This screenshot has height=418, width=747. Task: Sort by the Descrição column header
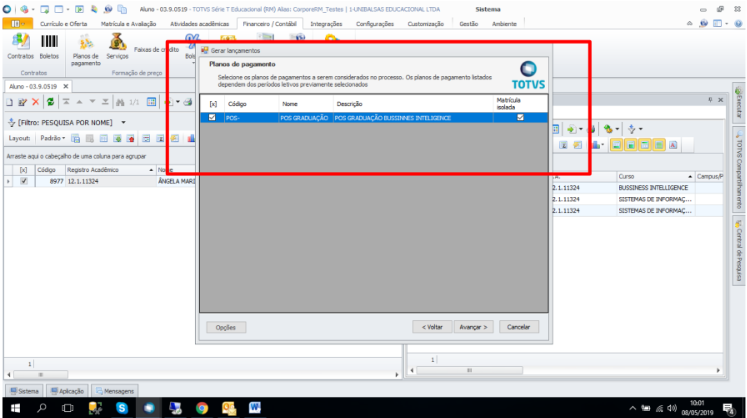tap(350, 103)
